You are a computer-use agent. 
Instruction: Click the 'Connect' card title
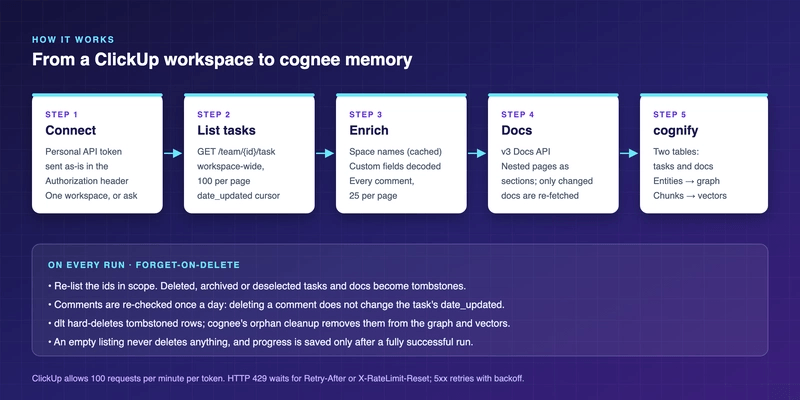click(70, 131)
